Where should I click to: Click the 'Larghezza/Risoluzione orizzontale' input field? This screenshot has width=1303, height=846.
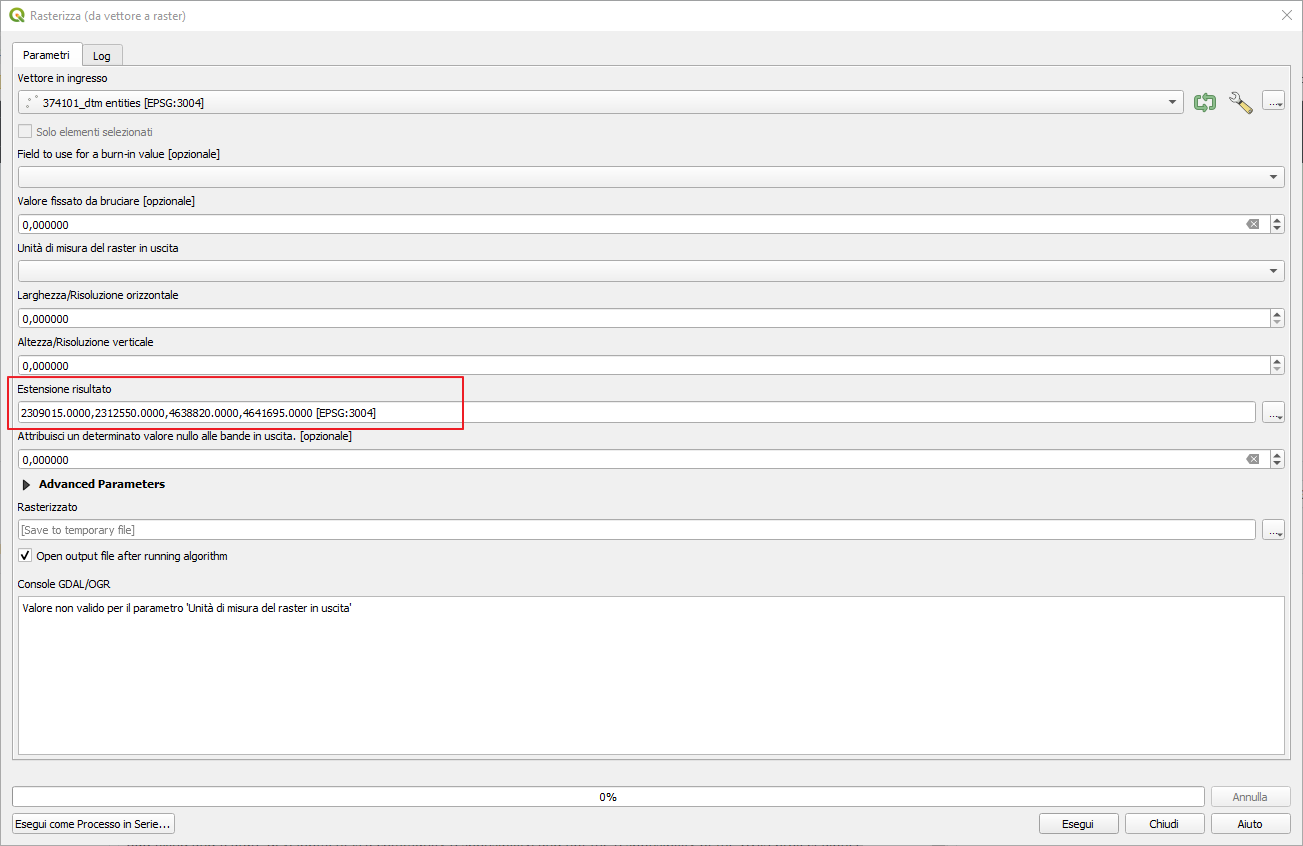pos(644,318)
